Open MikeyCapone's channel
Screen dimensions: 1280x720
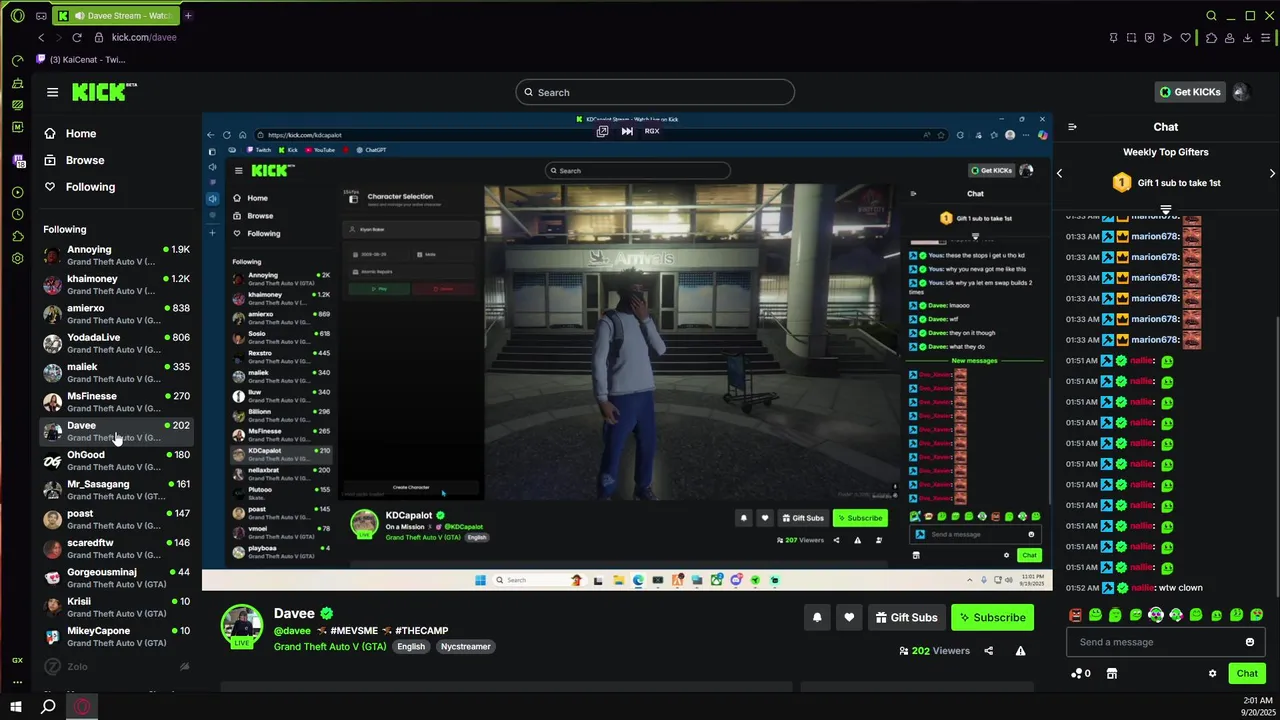tap(117, 636)
